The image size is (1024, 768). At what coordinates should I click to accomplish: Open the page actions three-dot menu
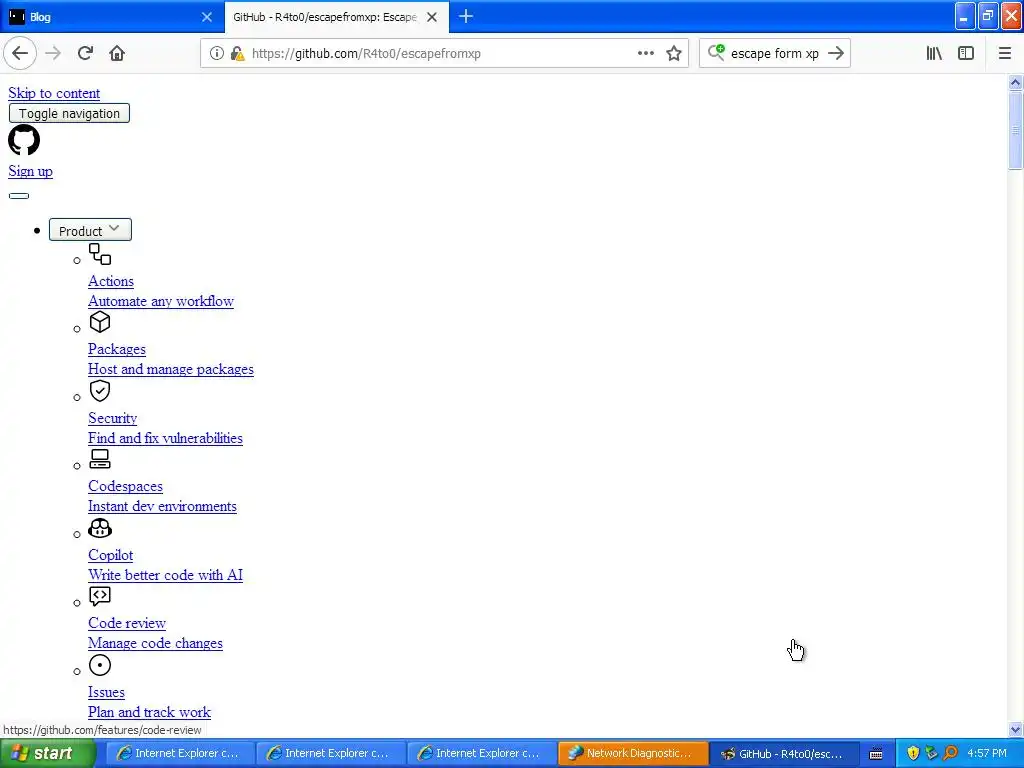point(646,54)
